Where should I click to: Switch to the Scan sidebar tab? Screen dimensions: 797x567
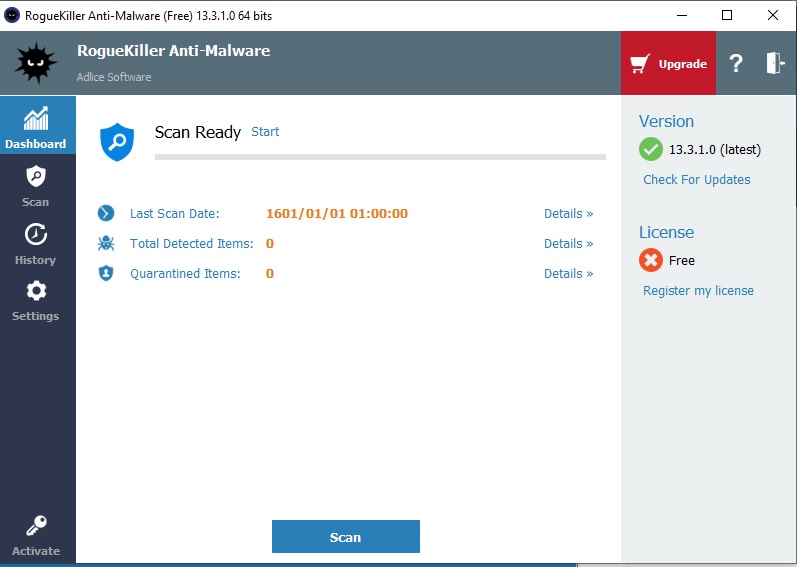pyautogui.click(x=36, y=186)
